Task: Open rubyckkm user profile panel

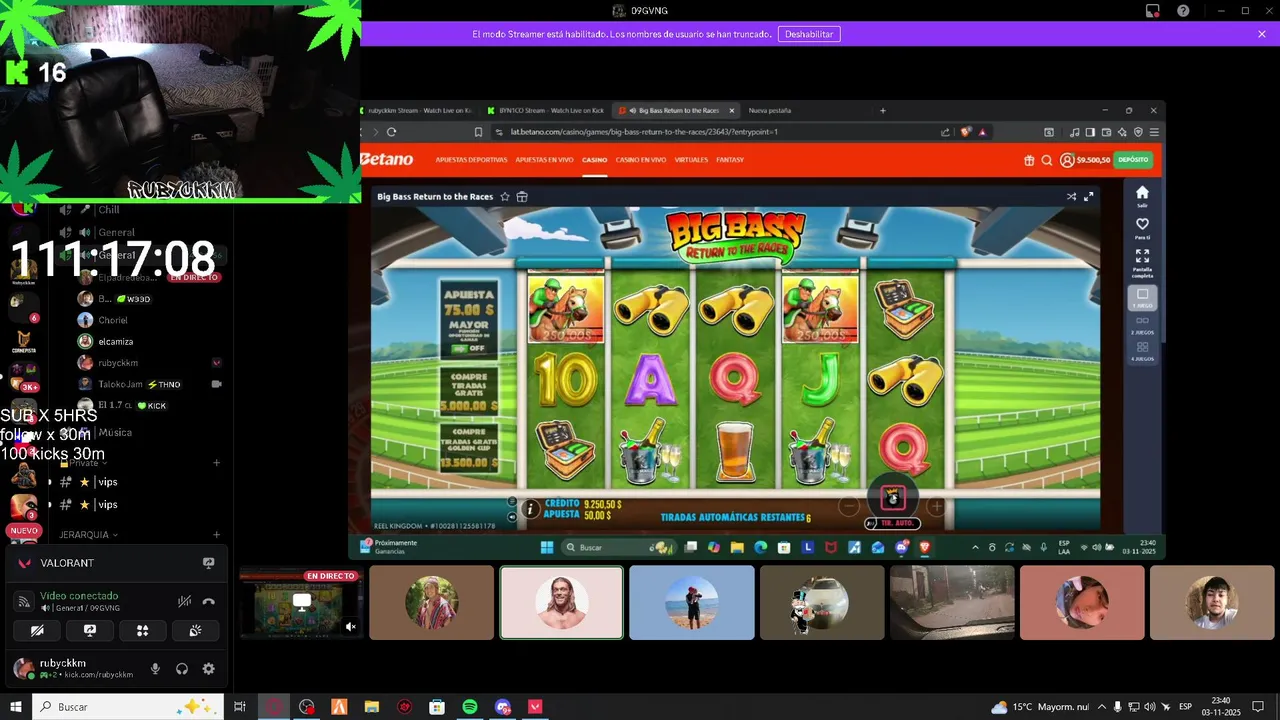Action: coord(73,669)
